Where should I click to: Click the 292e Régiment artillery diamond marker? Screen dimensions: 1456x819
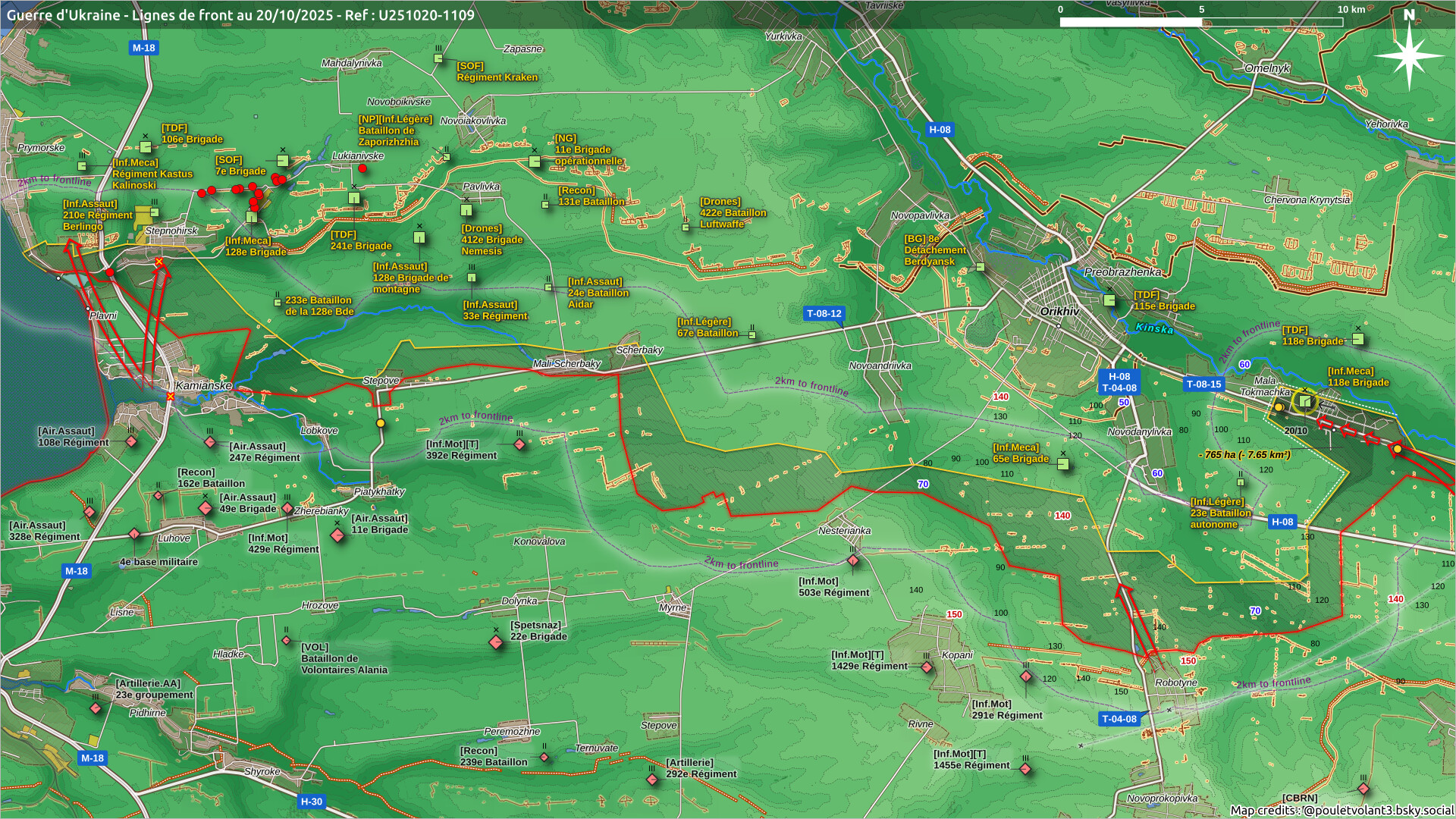coord(652,779)
